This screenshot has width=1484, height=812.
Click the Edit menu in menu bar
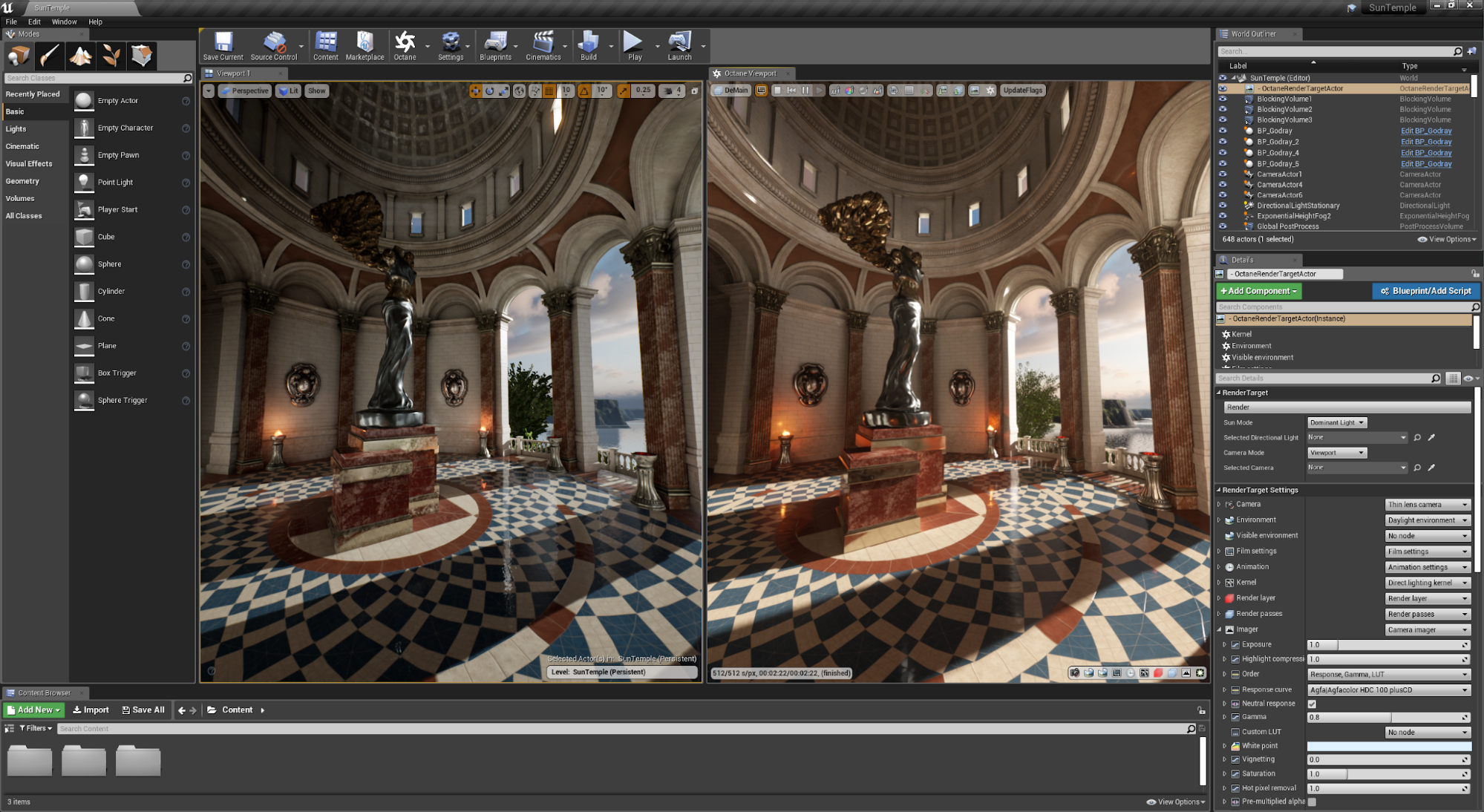[34, 21]
